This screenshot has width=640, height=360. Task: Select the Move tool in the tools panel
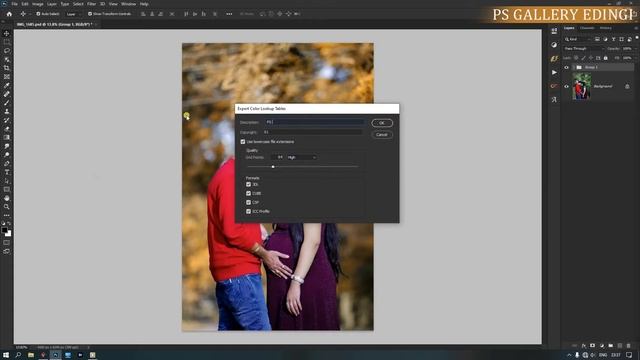pos(7,33)
